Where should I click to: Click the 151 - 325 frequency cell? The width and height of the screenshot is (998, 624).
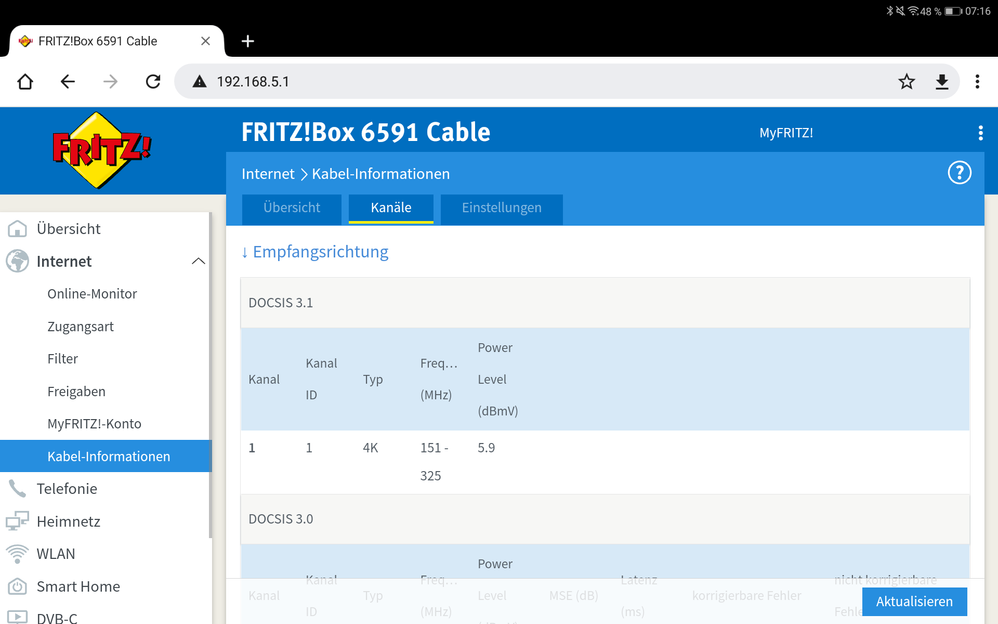[434, 462]
